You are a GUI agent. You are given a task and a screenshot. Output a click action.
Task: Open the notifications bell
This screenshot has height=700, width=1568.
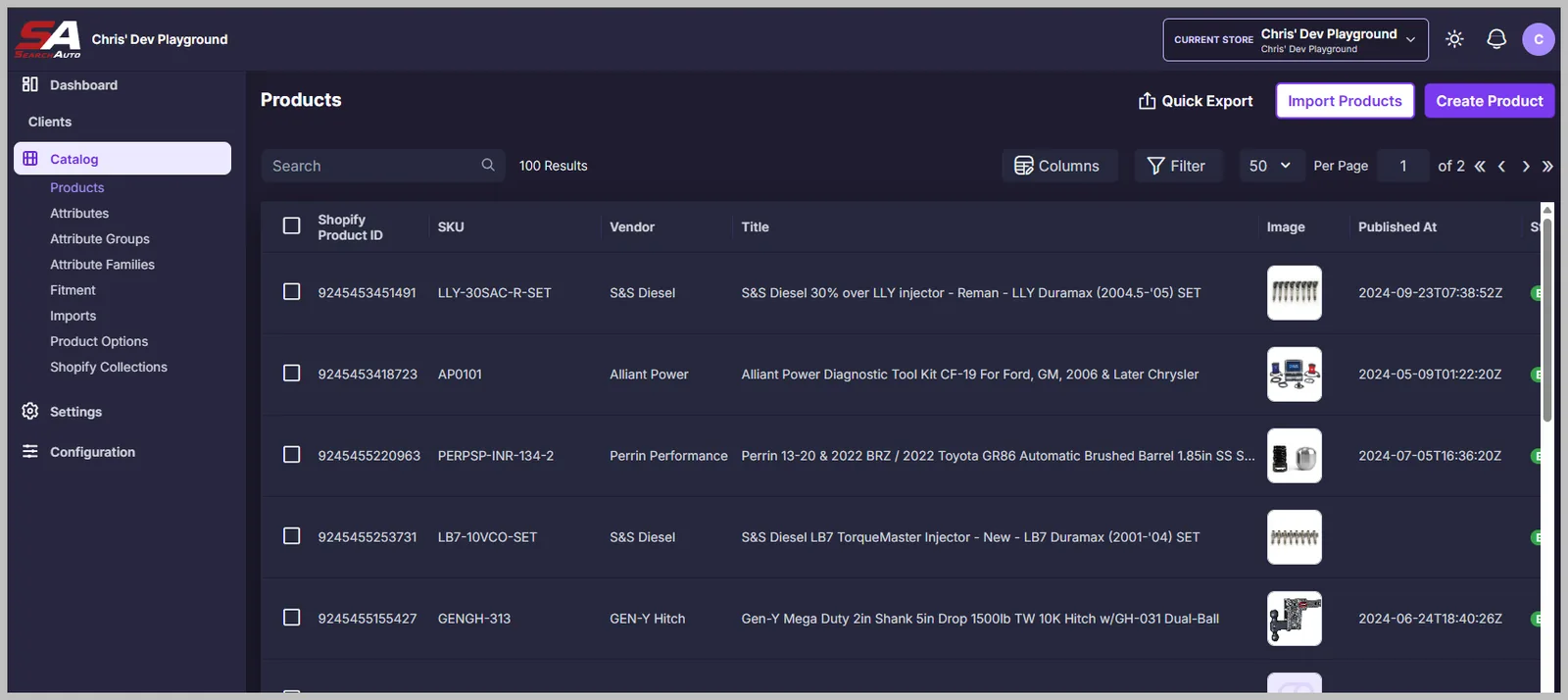point(1496,39)
